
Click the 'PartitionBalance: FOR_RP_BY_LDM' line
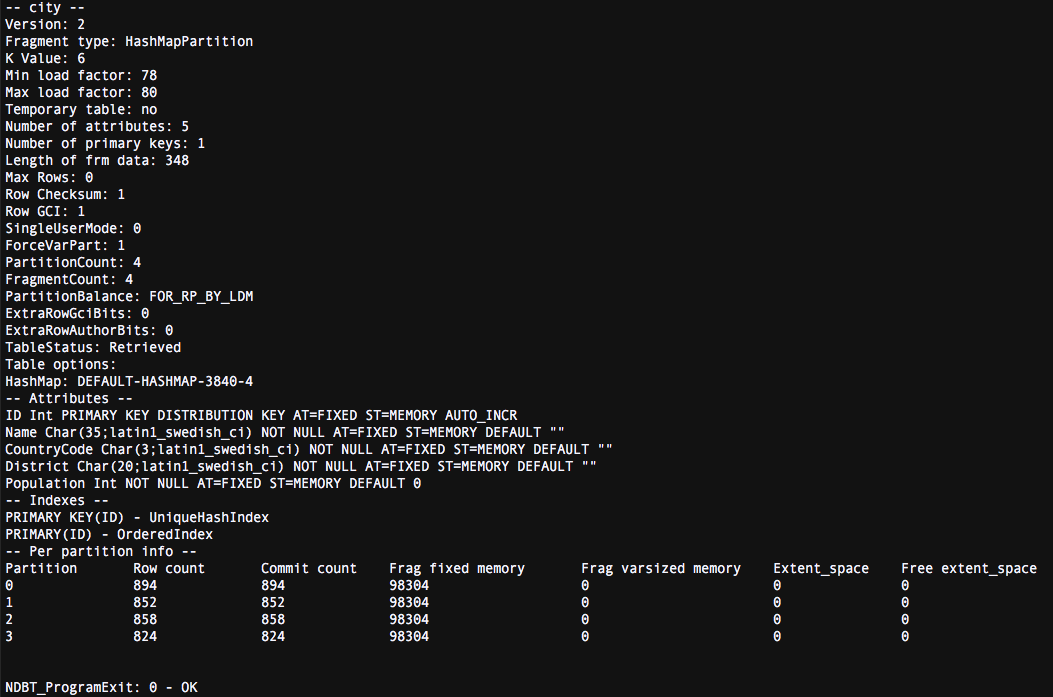click(129, 296)
